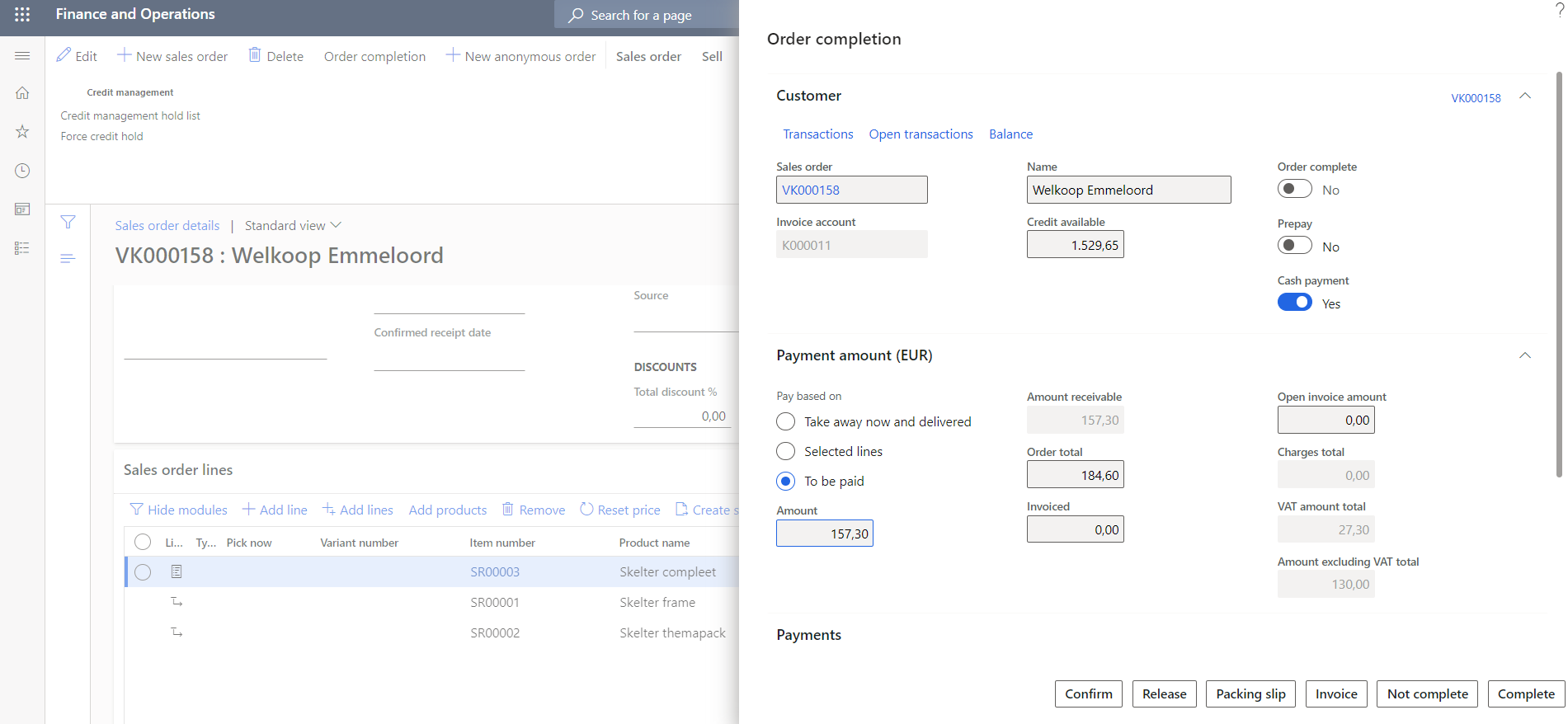The image size is (1568, 724).
Task: Open the Sales order ribbon tab
Action: coord(648,56)
